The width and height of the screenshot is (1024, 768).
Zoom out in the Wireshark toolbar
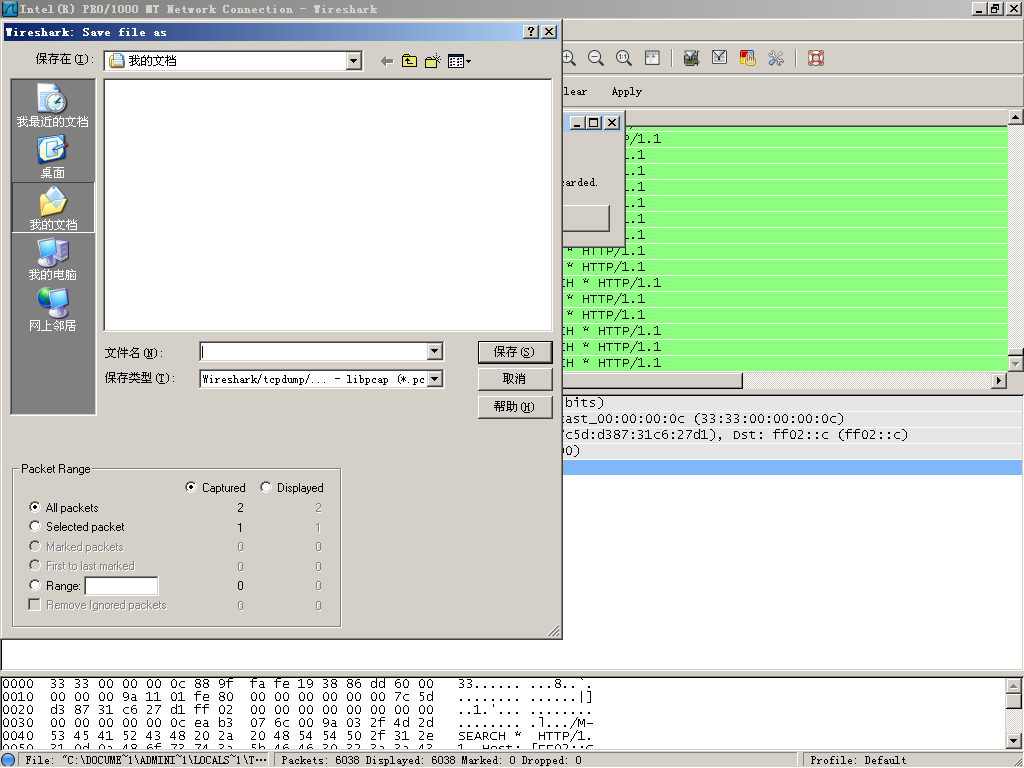[x=596, y=58]
